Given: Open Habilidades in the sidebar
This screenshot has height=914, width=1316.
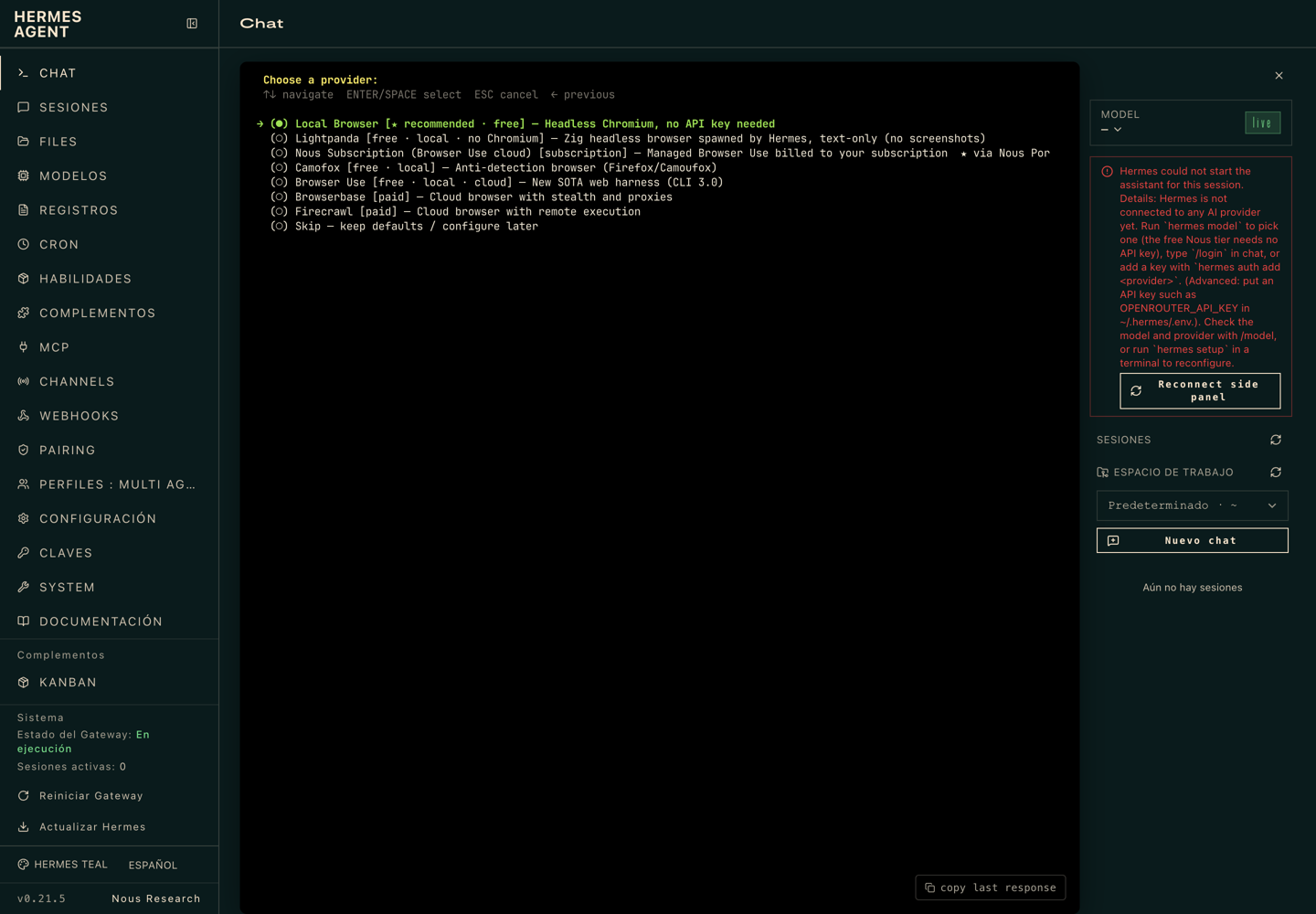Looking at the screenshot, I should coord(110,279).
